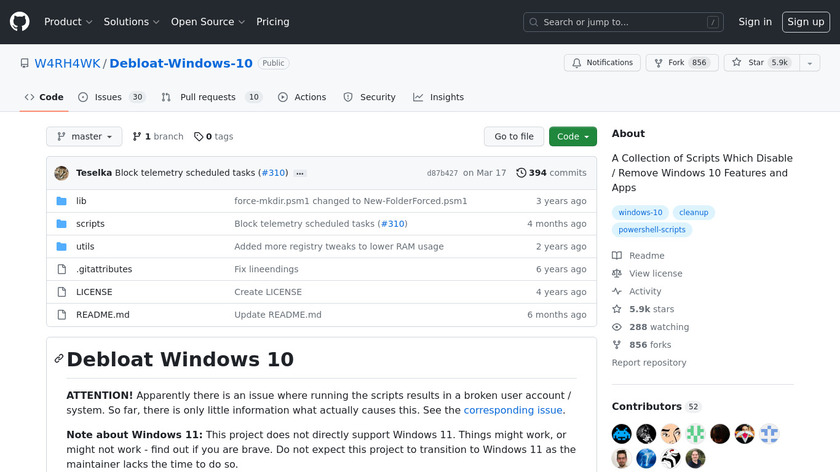
Task: View the 1 branch link
Action: click(x=158, y=137)
